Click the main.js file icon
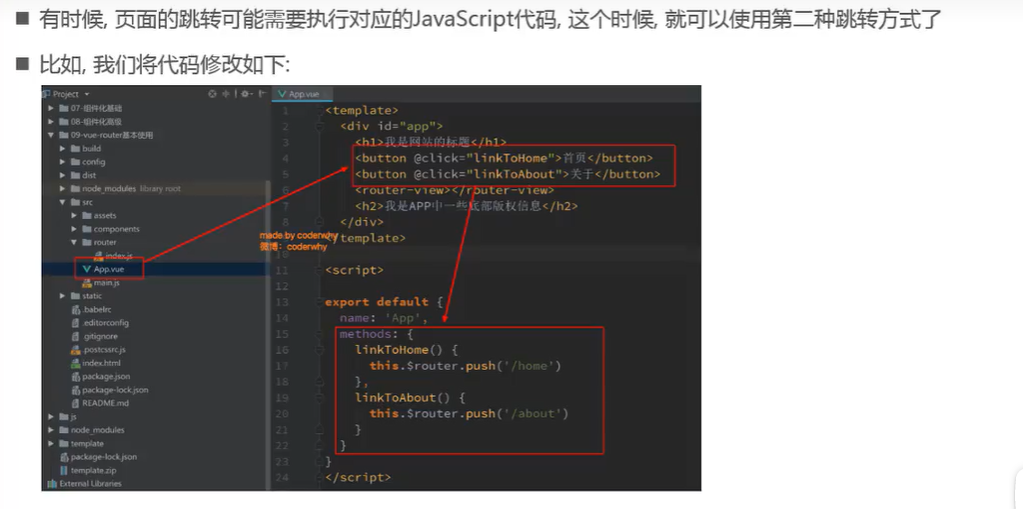The width and height of the screenshot is (1023, 509). pos(87,283)
